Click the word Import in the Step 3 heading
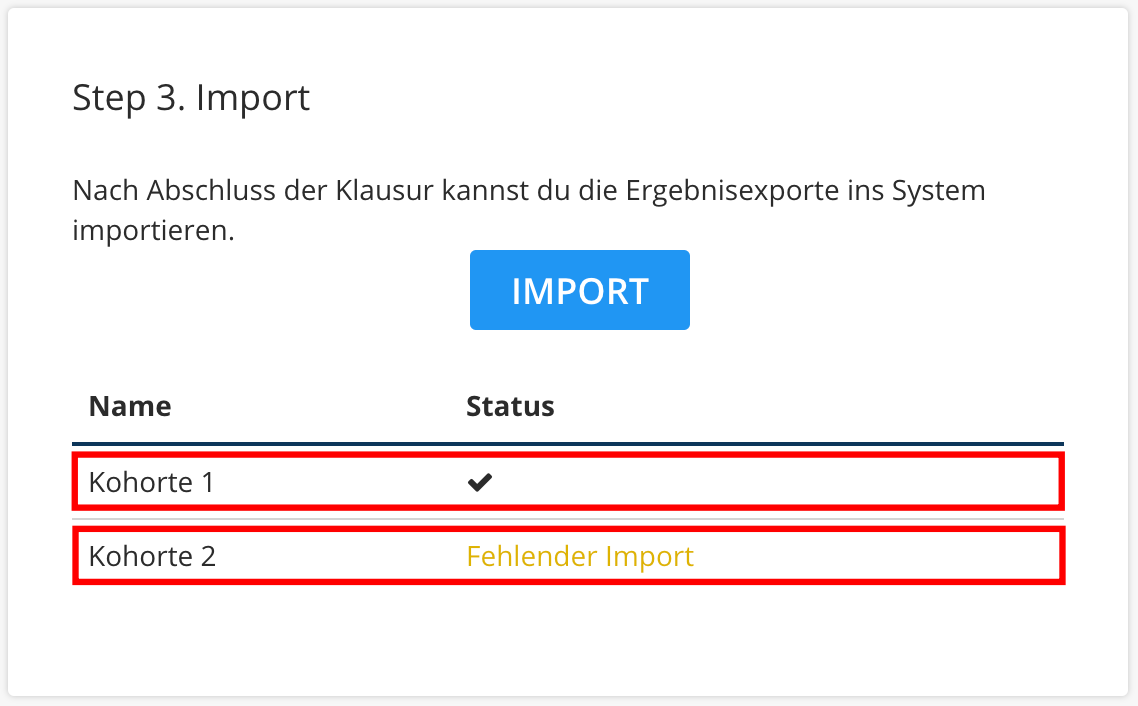This screenshot has width=1138, height=706. coord(253,98)
